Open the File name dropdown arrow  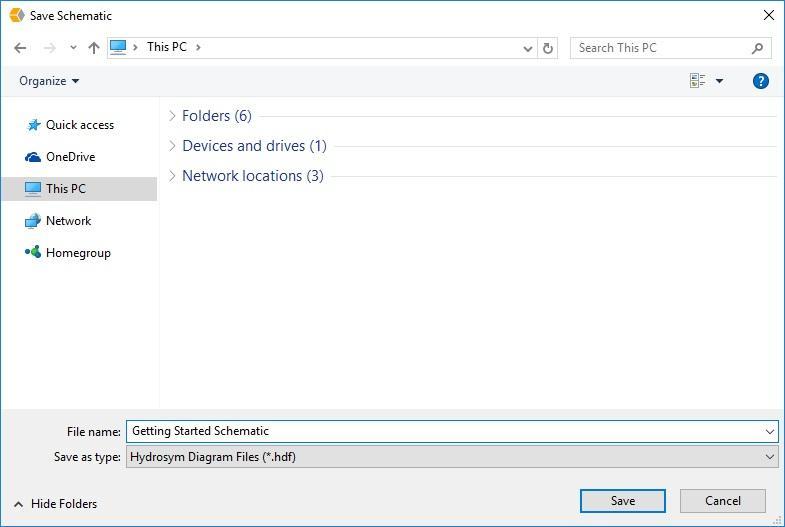click(769, 431)
